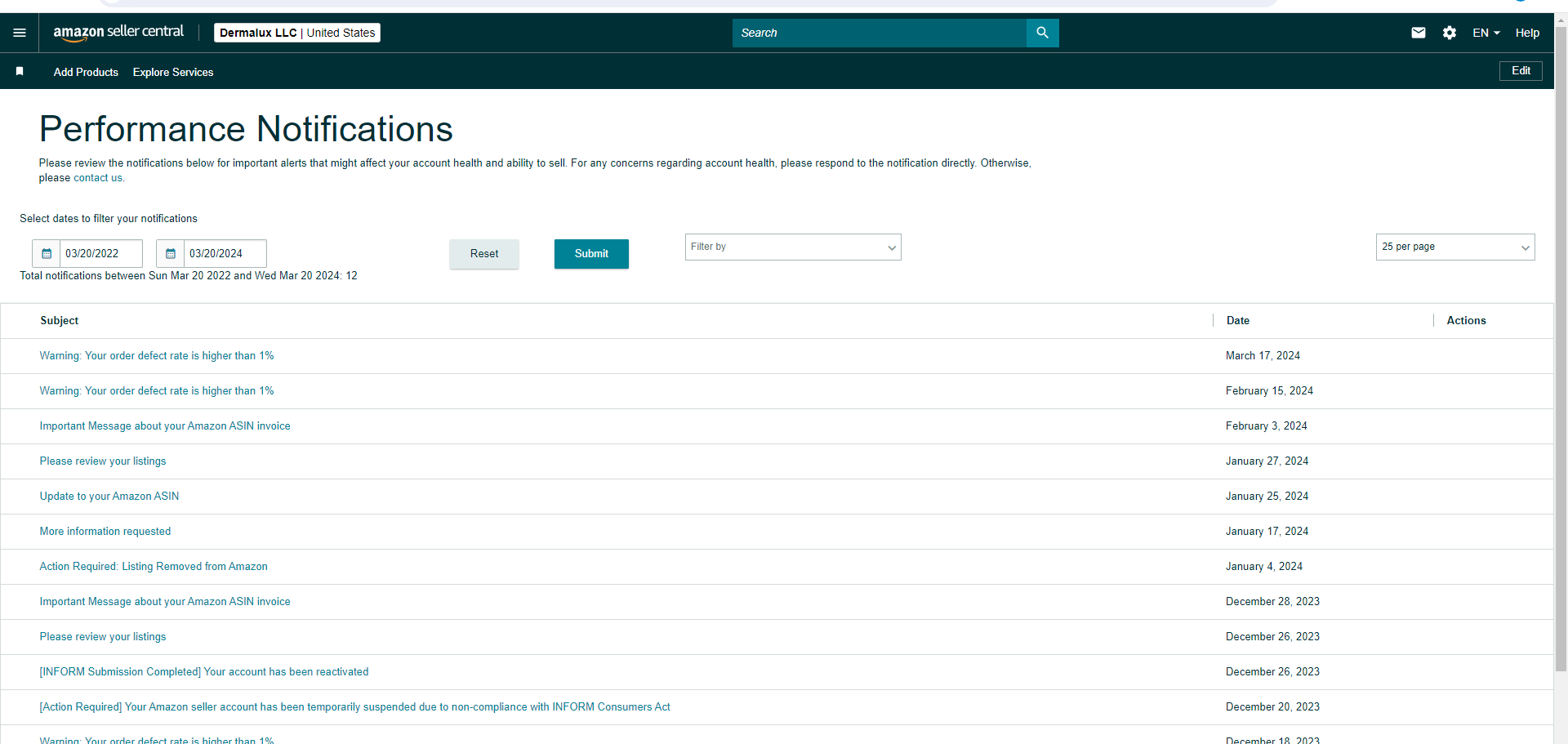Image resolution: width=1568 pixels, height=744 pixels.
Task: Open the settings gear icon
Action: pyautogui.click(x=1450, y=33)
